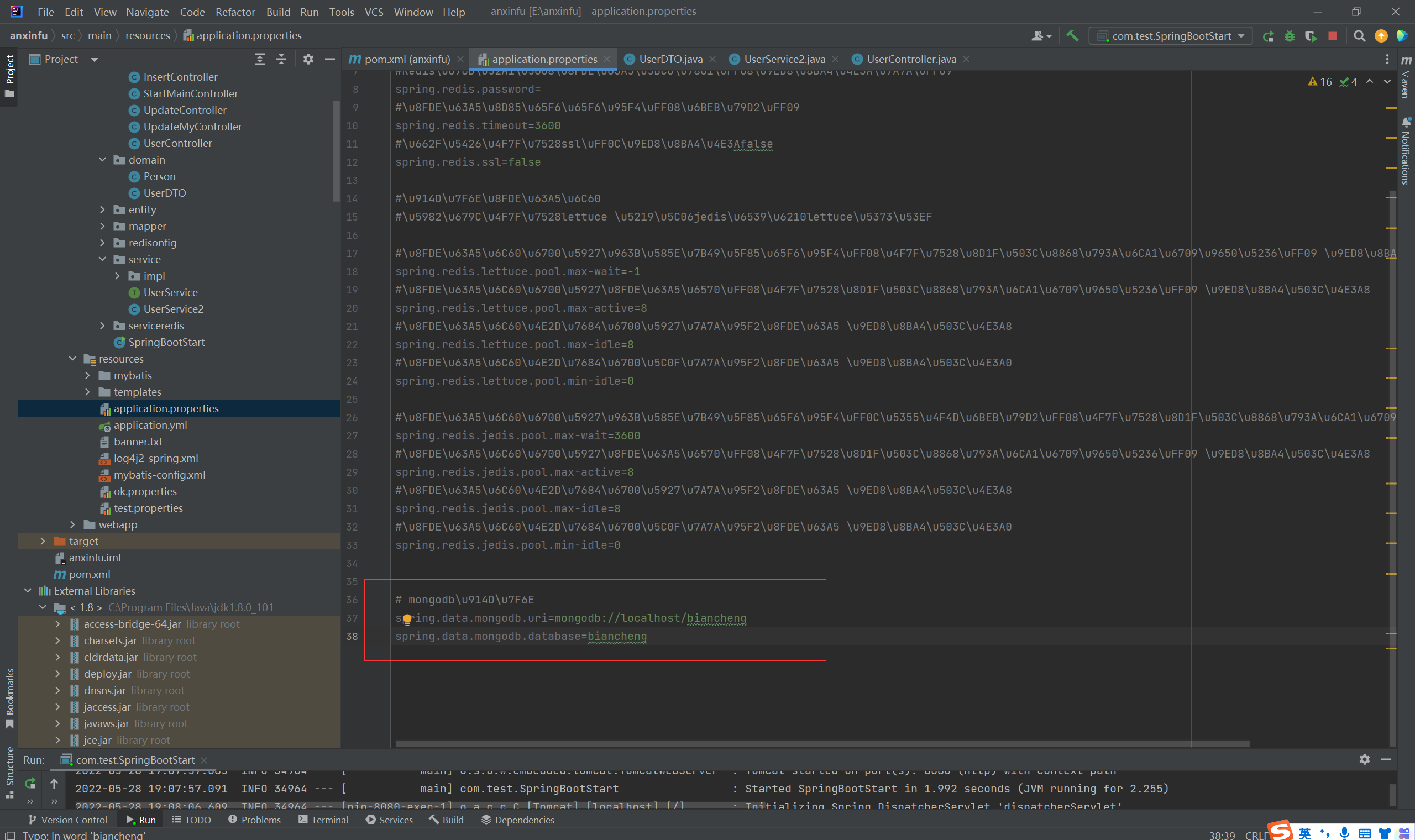Collapse the service folder in project tree
Image resolution: width=1415 pixels, height=840 pixels.
click(x=102, y=259)
